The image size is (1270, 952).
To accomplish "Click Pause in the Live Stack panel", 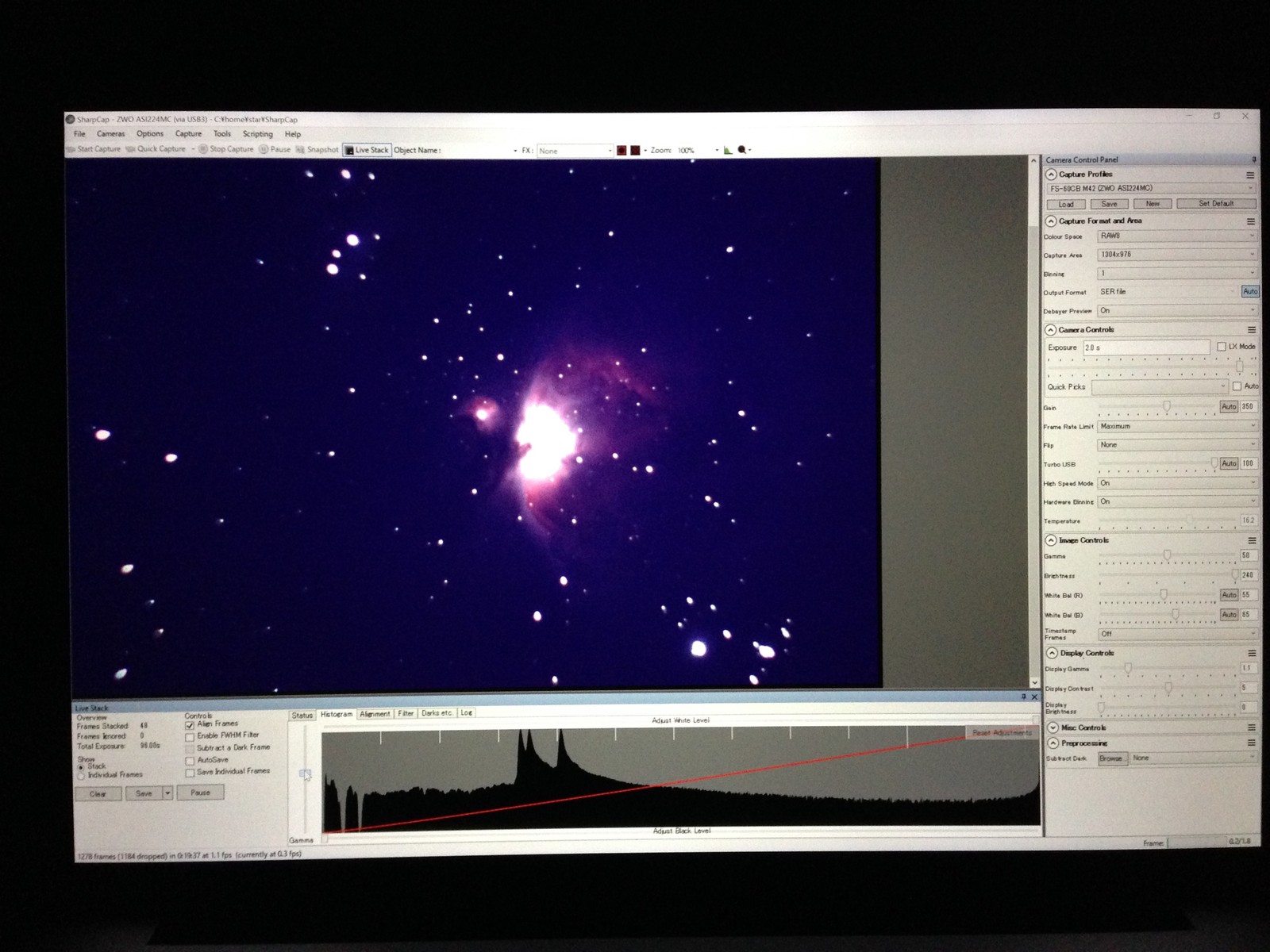I will point(200,793).
